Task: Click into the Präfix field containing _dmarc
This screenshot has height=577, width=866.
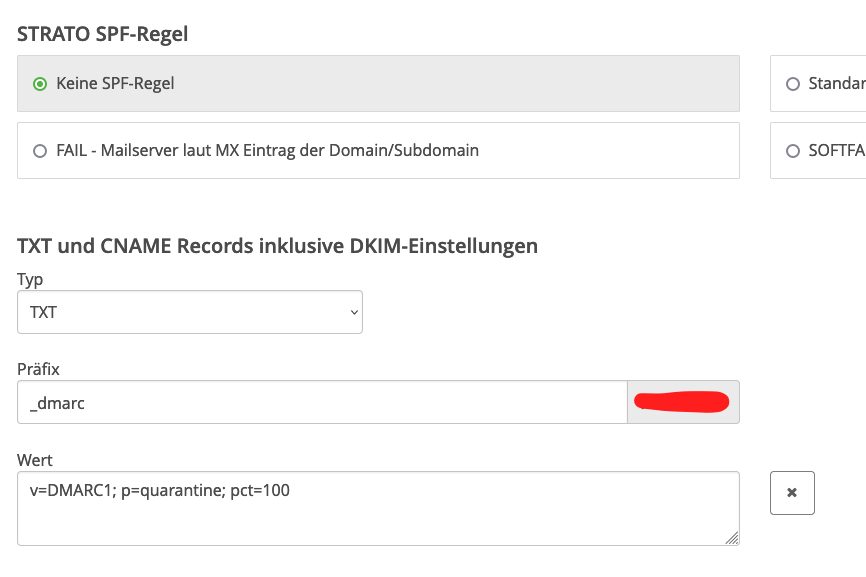Action: click(x=323, y=403)
